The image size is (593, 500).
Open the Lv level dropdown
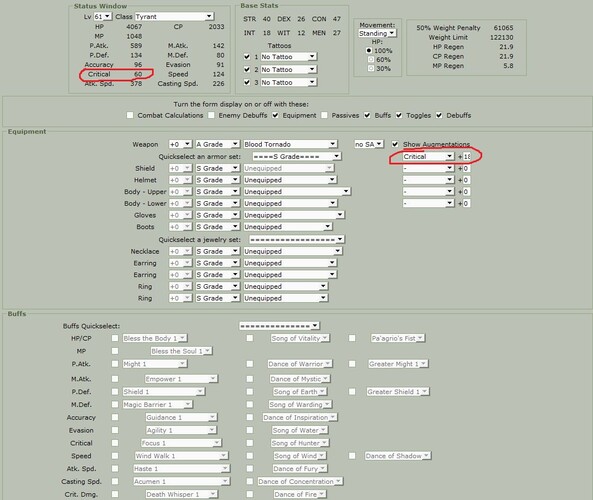pyautogui.click(x=102, y=17)
